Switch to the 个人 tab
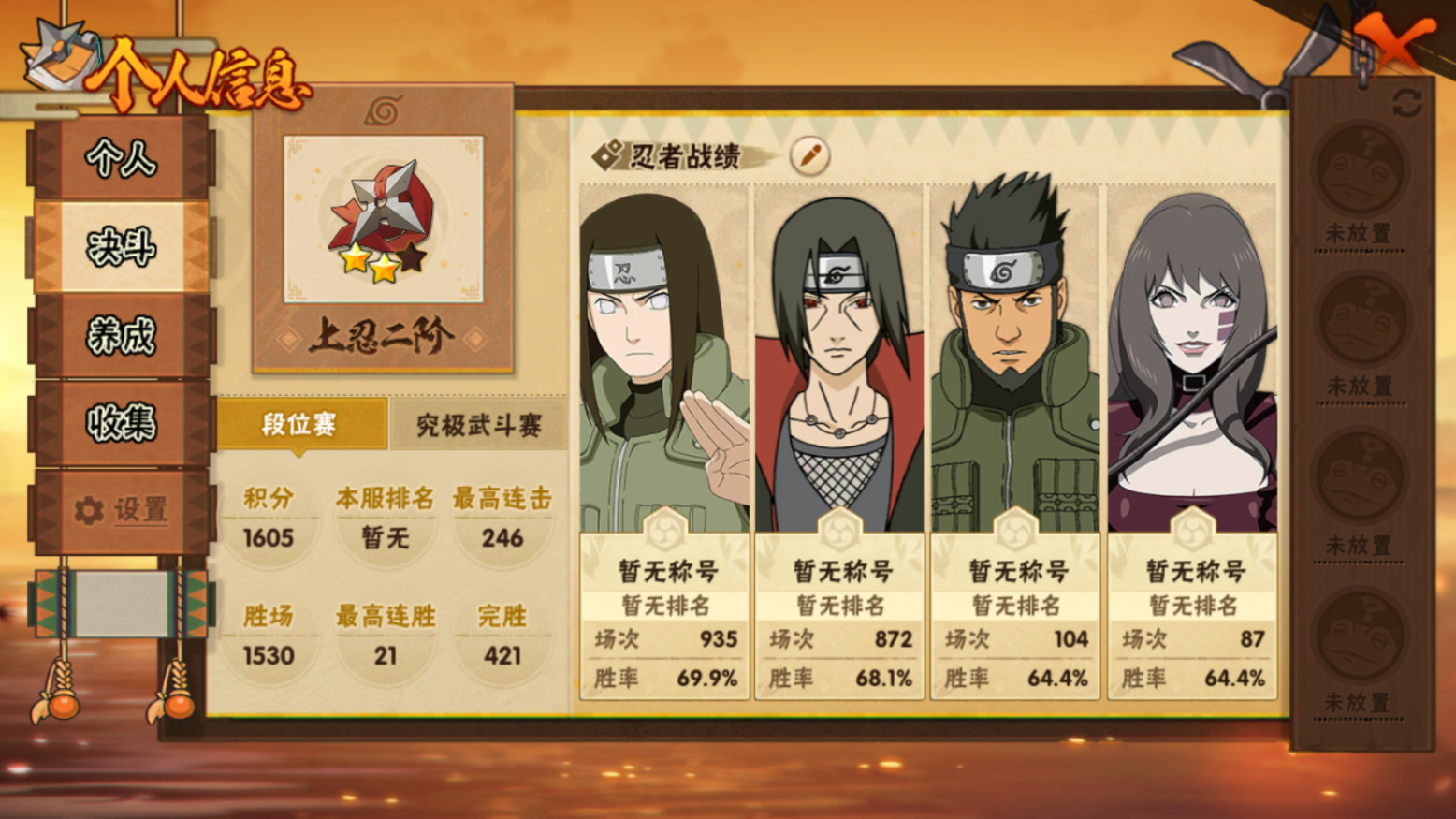Image resolution: width=1456 pixels, height=819 pixels. point(121,158)
